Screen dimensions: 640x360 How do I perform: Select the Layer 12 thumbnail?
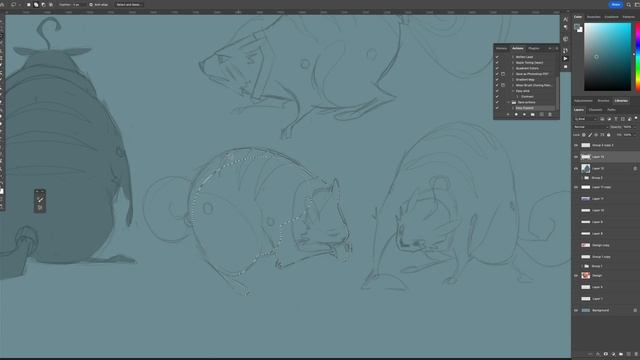586,168
